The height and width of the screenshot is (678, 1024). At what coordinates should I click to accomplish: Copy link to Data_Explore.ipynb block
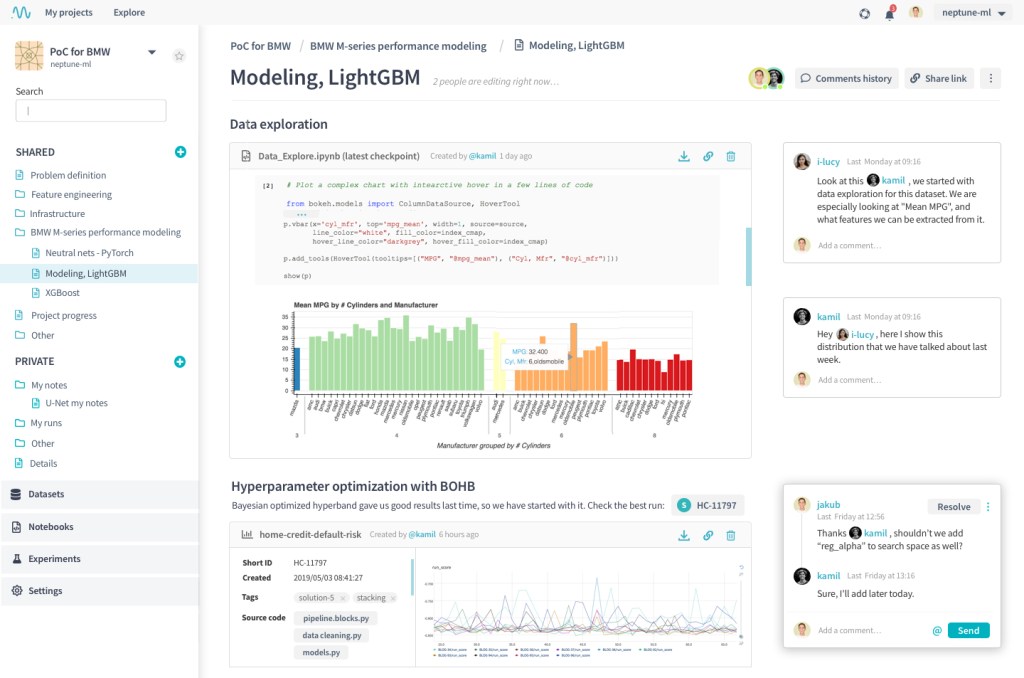(708, 157)
